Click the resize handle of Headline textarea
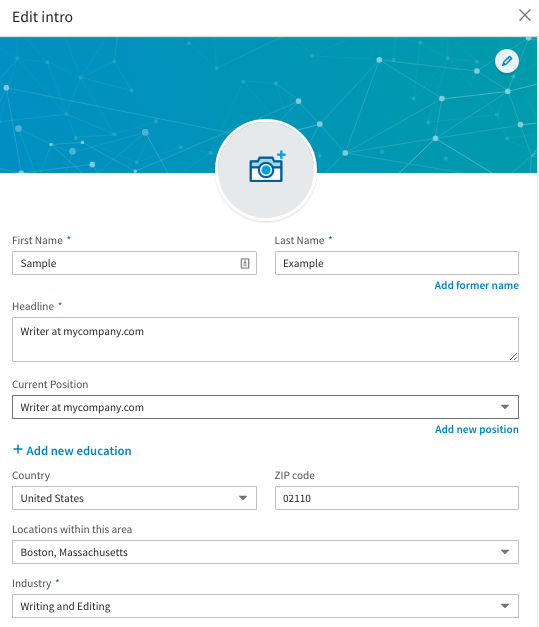 pyautogui.click(x=514, y=357)
